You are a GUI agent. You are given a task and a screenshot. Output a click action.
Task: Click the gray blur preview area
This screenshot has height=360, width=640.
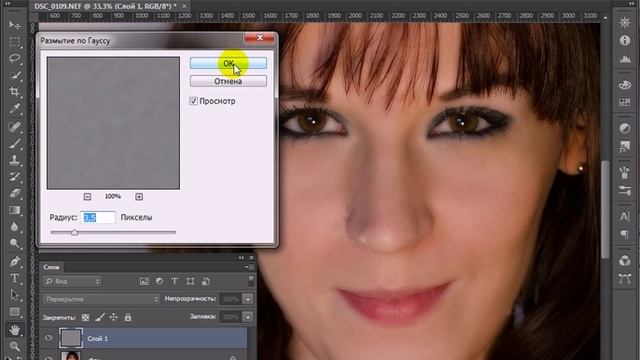tap(113, 123)
